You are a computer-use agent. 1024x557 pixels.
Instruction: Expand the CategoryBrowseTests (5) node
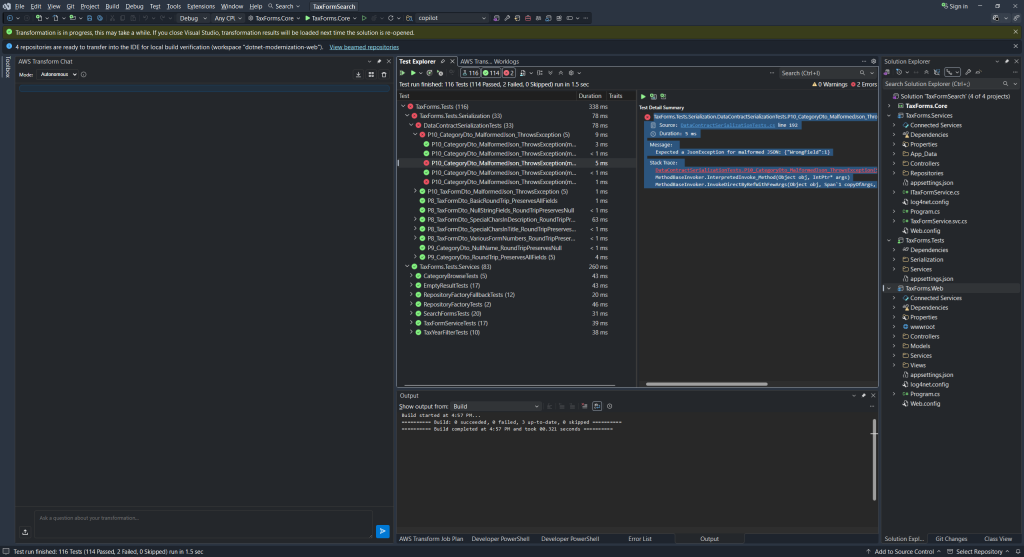point(411,276)
